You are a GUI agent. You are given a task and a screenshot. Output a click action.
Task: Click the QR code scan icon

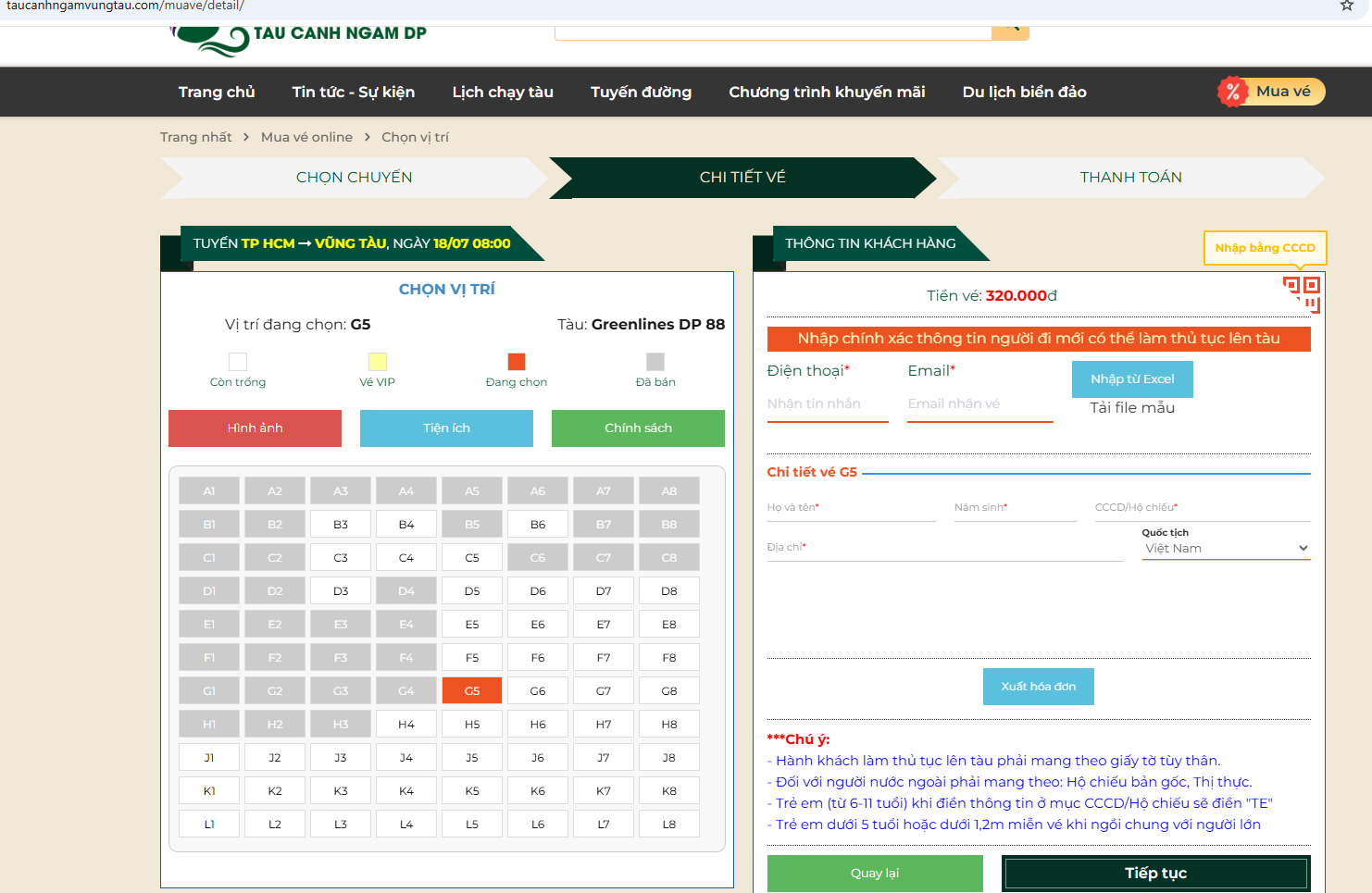(x=1302, y=293)
